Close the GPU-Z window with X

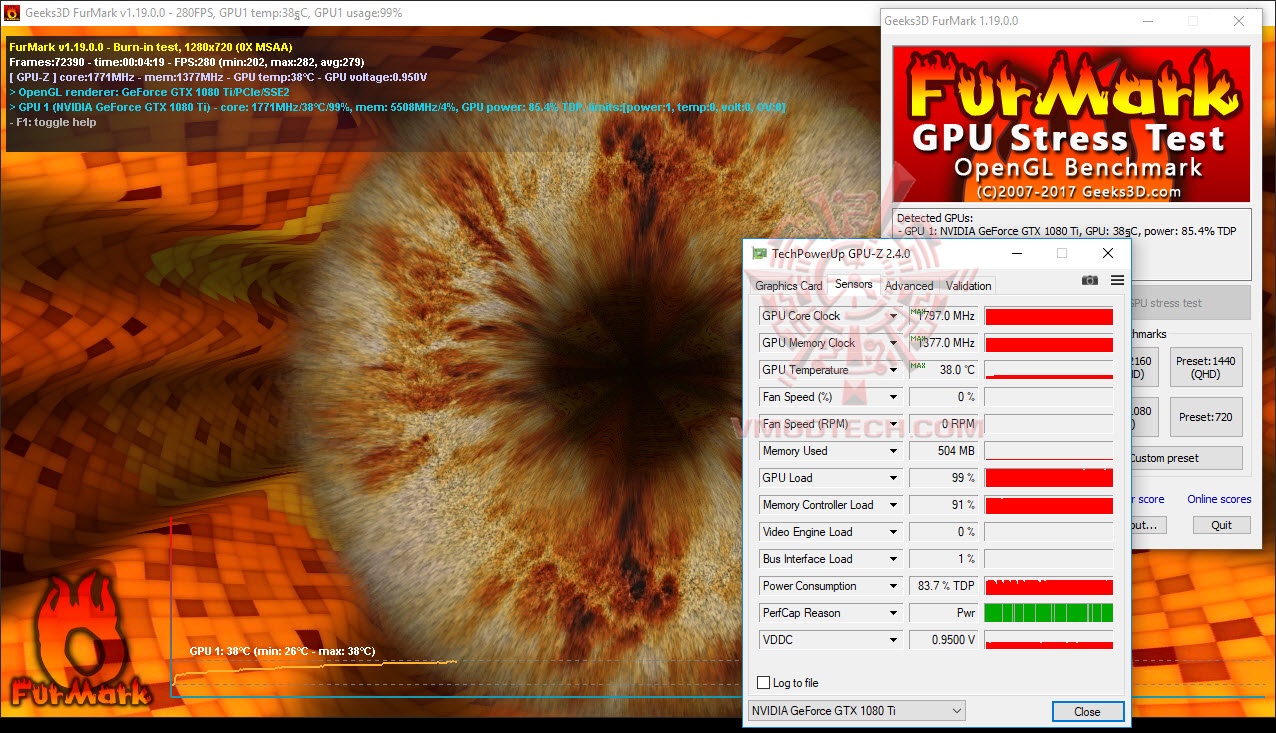pos(1107,253)
